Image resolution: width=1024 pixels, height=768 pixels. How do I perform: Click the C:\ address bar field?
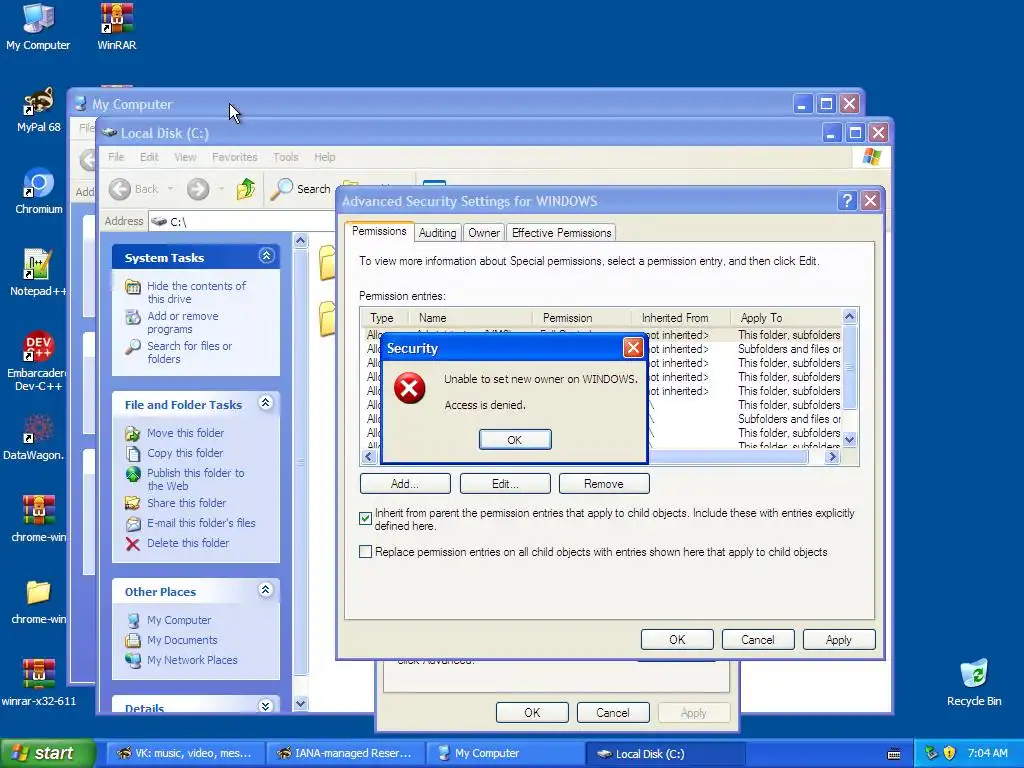tap(242, 221)
